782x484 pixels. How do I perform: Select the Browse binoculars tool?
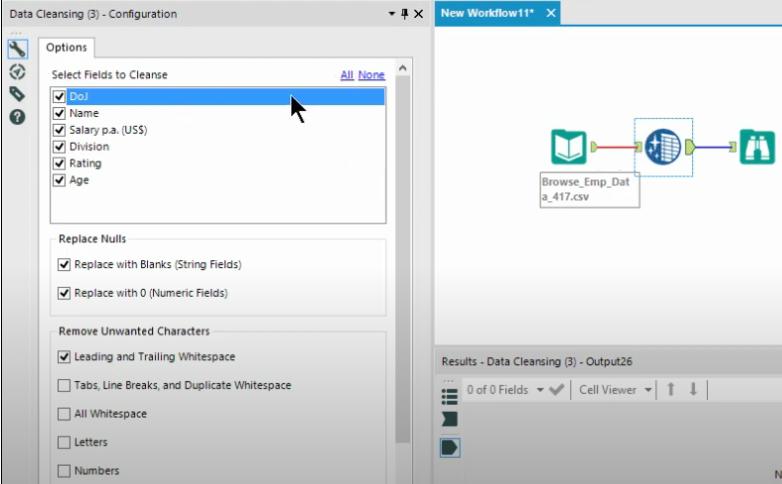coord(757,147)
